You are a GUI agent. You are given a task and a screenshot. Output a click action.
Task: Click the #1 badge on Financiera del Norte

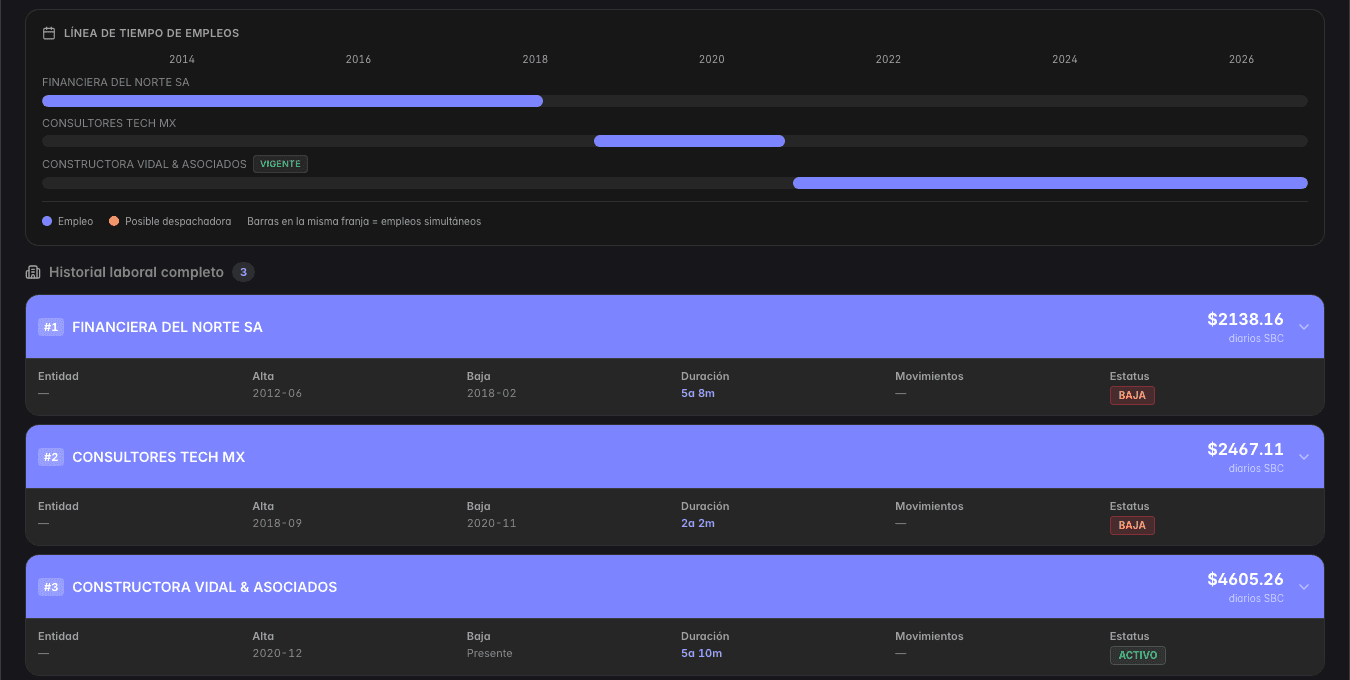(x=51, y=327)
